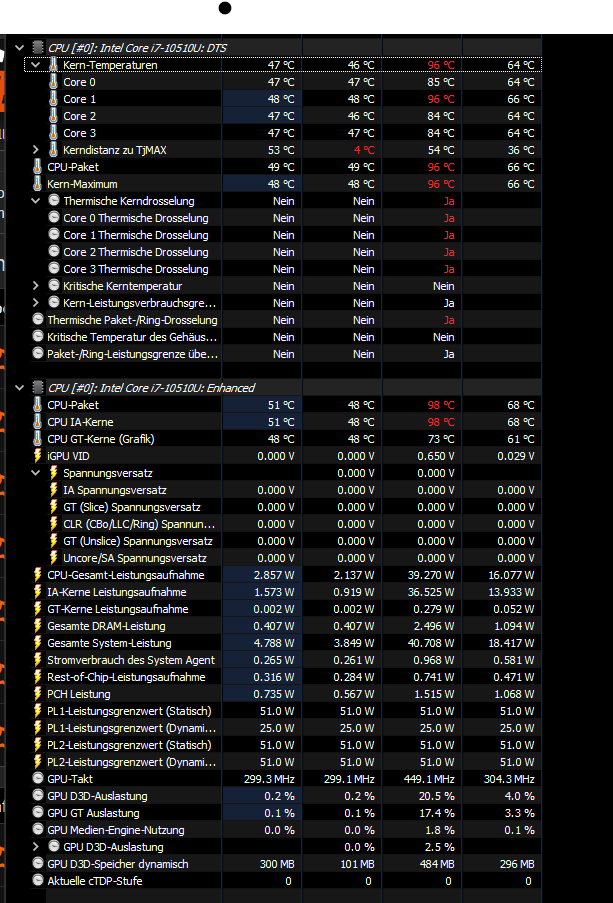Image resolution: width=613 pixels, height=903 pixels.
Task: Click the Kritische Temperatur des Gehäuses icon
Action: [x=38, y=337]
